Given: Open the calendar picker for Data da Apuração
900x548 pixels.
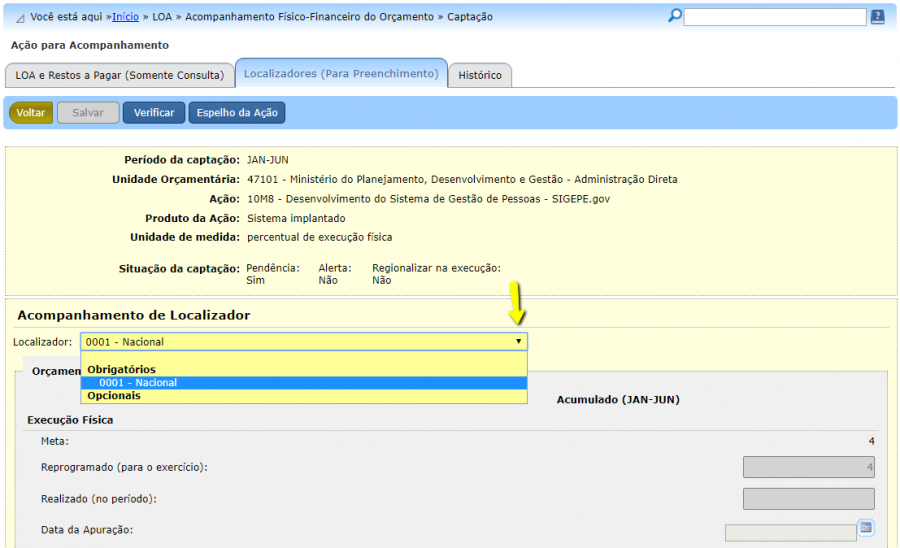Looking at the screenshot, I should tap(866, 527).
